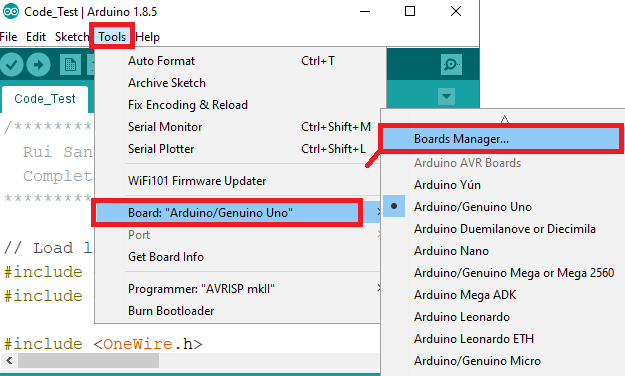This screenshot has width=625, height=376.
Task: Open the Serial Monitor magnifier icon
Action: (x=451, y=65)
